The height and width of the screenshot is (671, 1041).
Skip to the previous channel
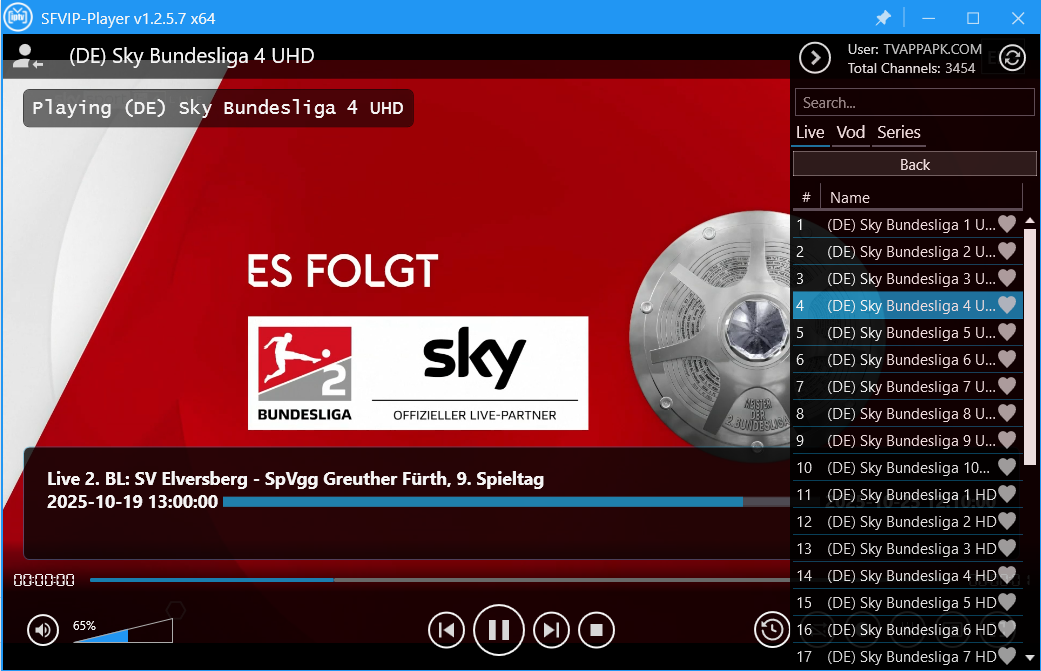446,629
